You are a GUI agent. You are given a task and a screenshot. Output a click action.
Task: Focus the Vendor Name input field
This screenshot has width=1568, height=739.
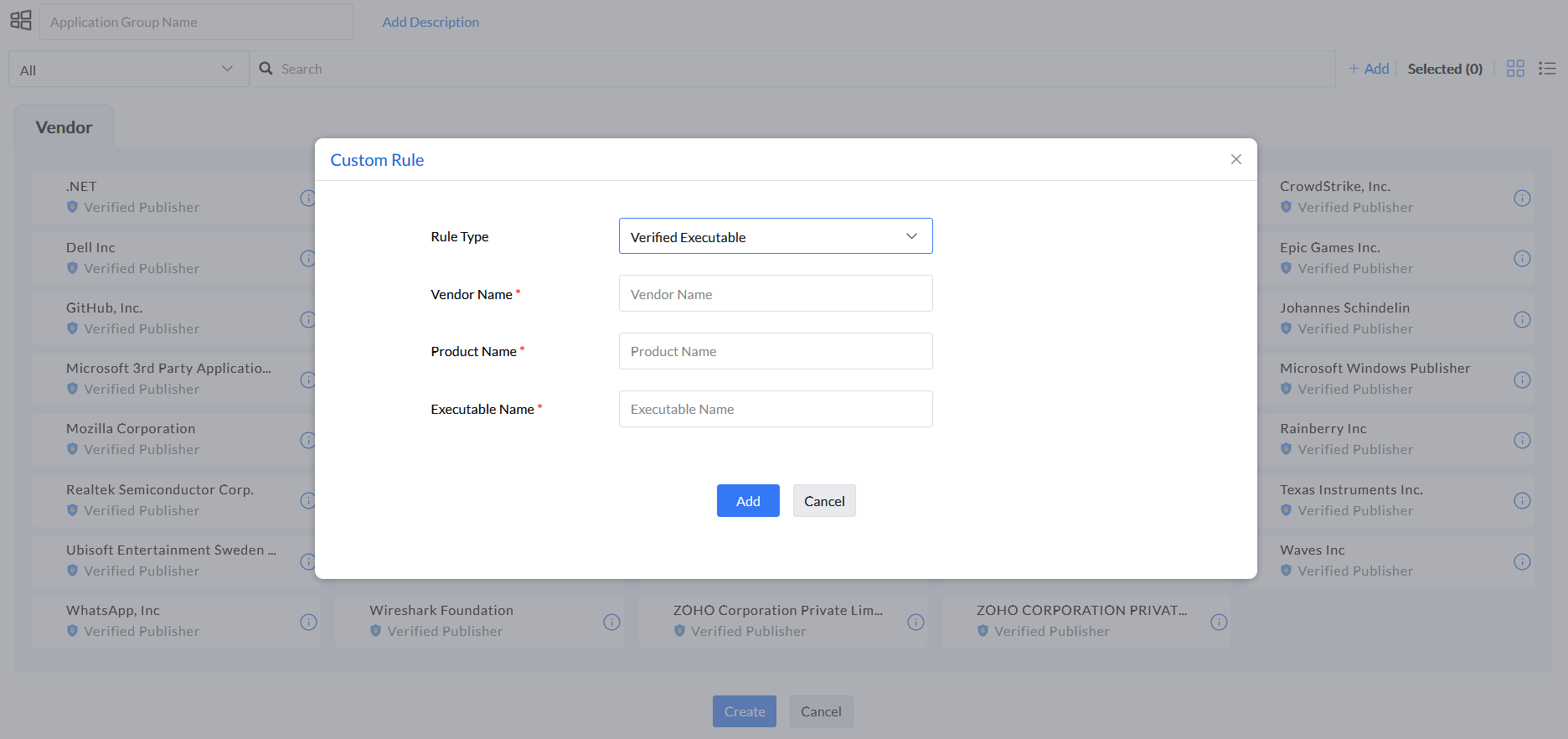775,294
